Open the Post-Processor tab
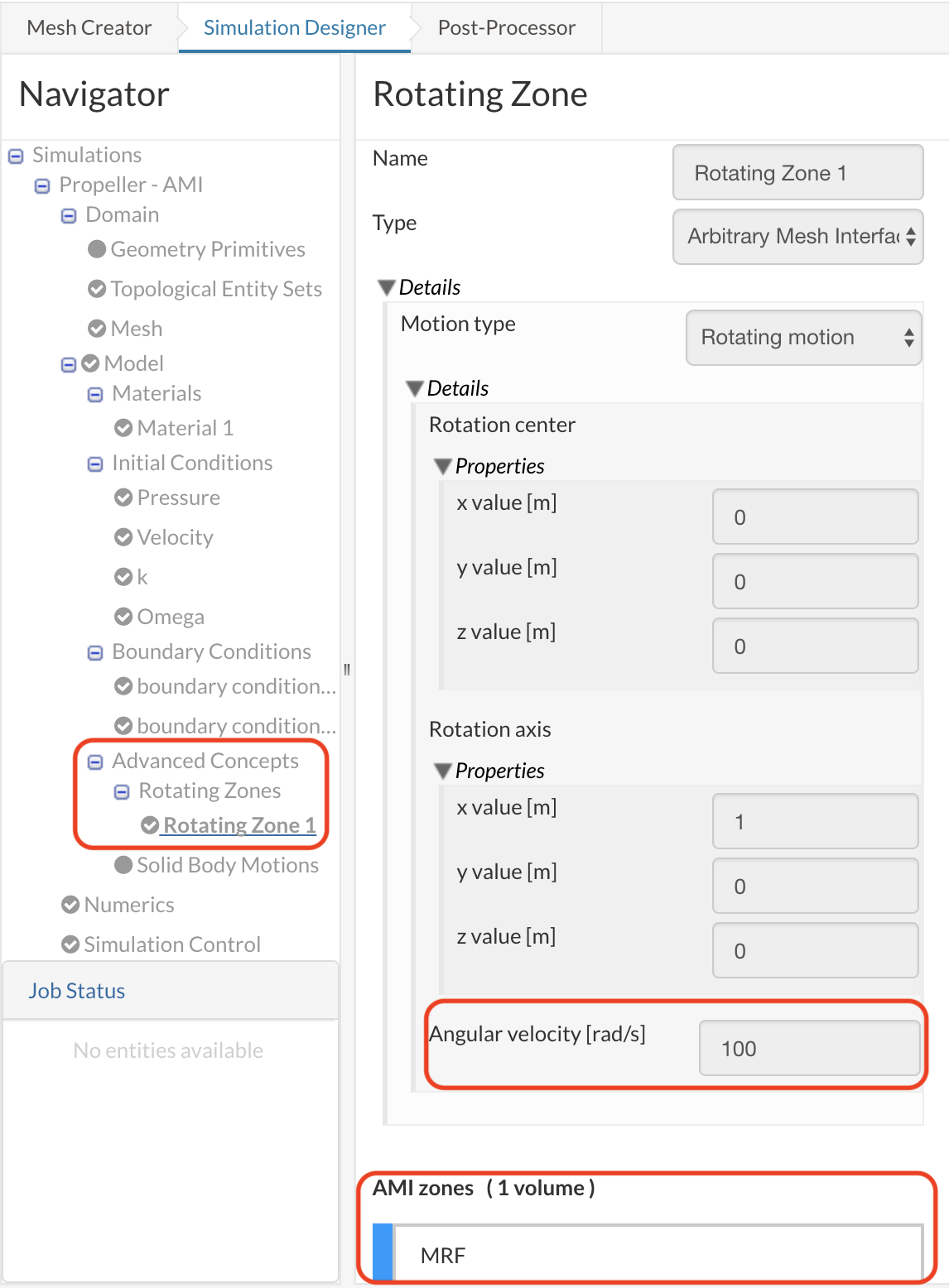949x1288 pixels. [x=506, y=28]
